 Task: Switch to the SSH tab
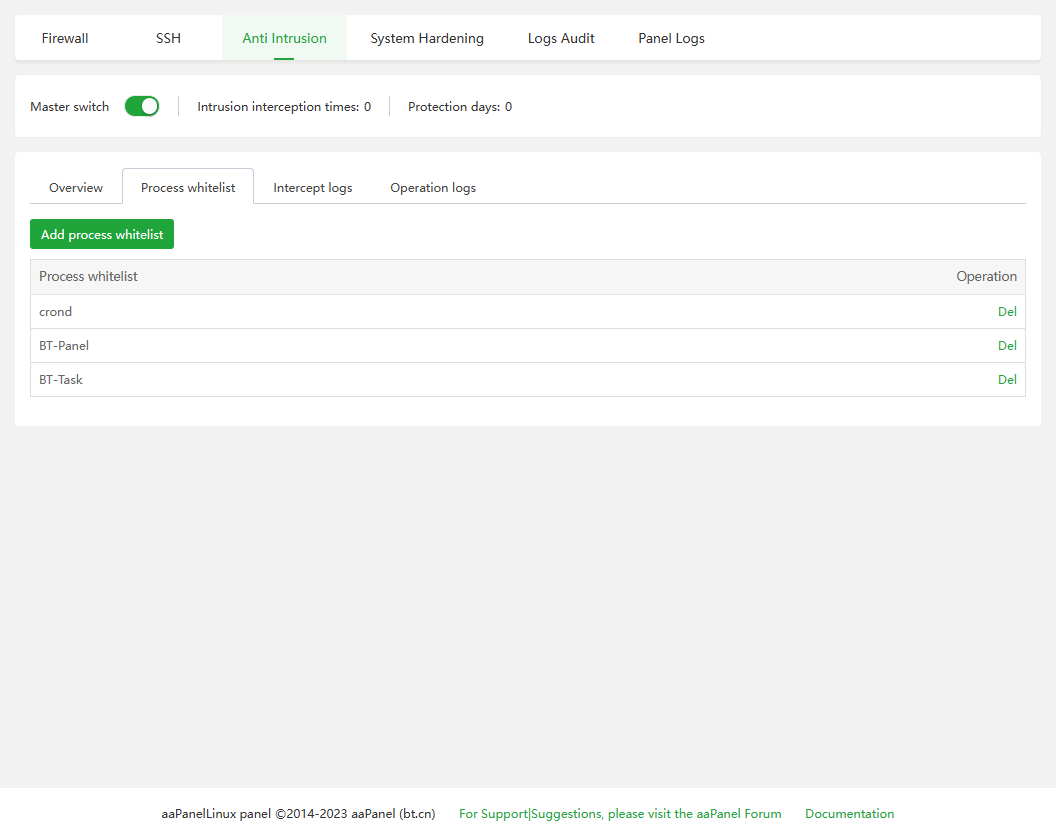[x=168, y=38]
